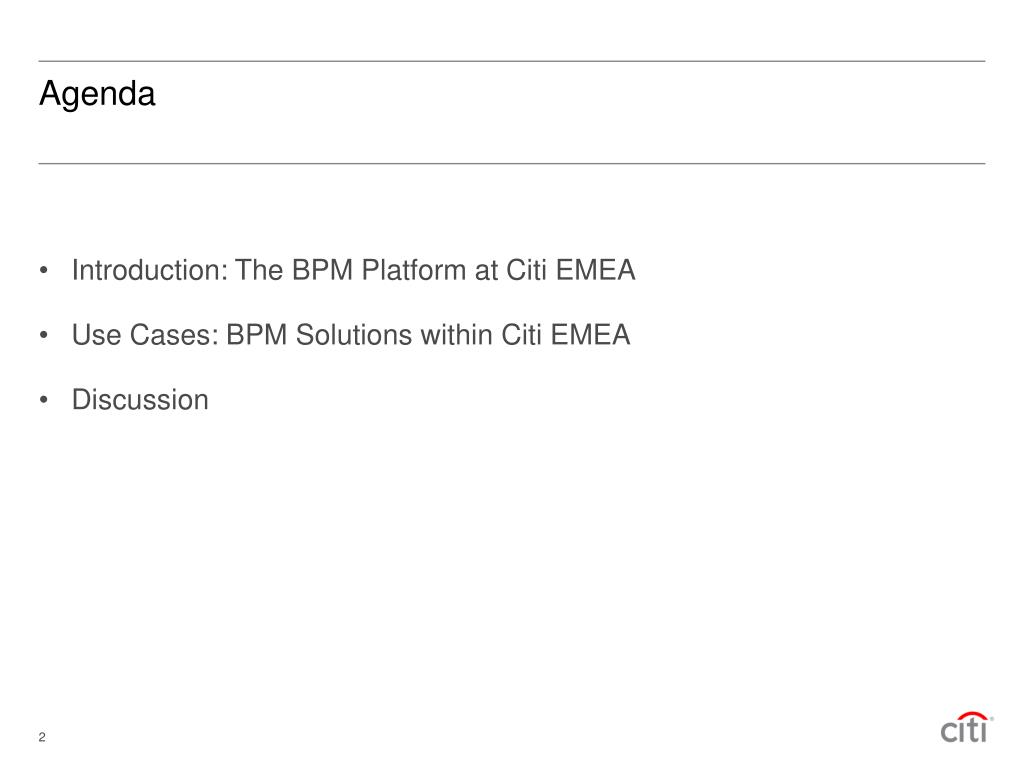
Task: Click the horizontal rule below the Agenda title
Action: coord(512,163)
